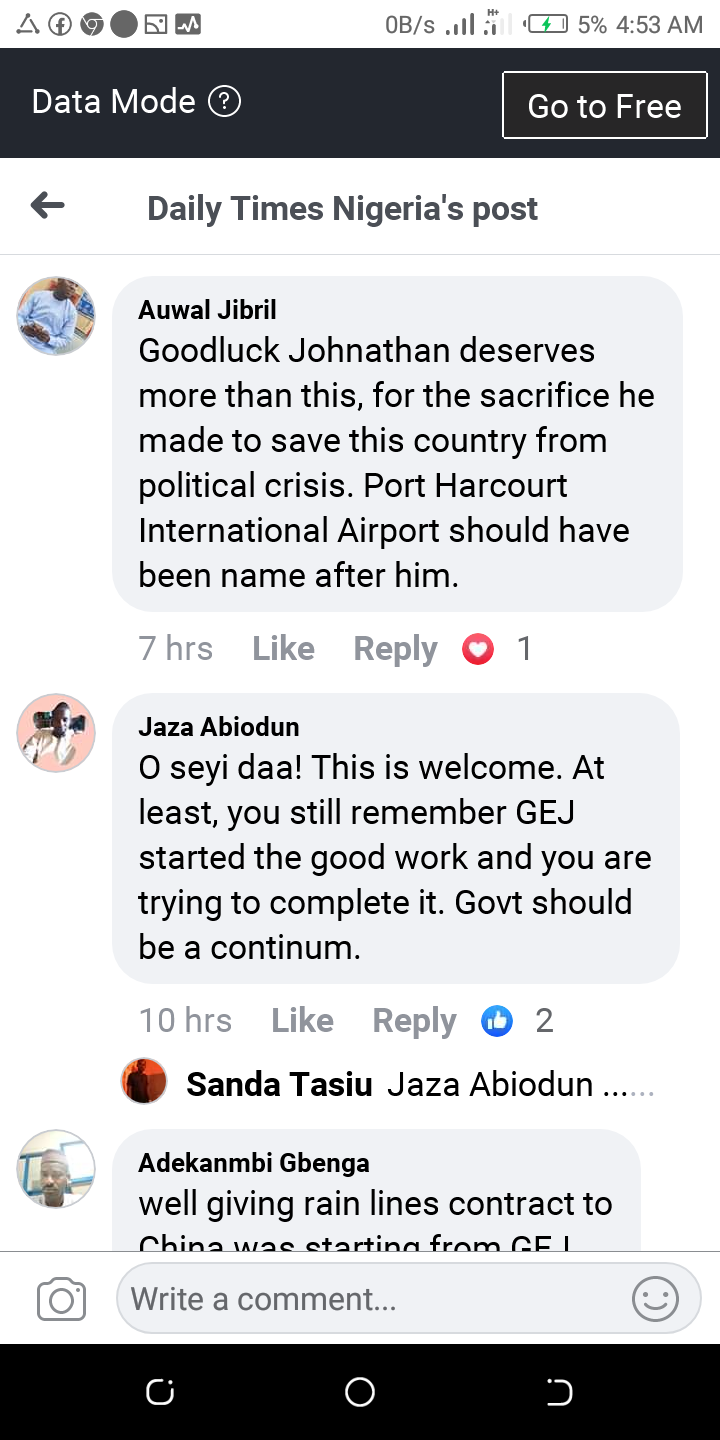Screen dimensions: 720x1440
Task: Like Auwal Jibril's comment
Action: tap(283, 649)
